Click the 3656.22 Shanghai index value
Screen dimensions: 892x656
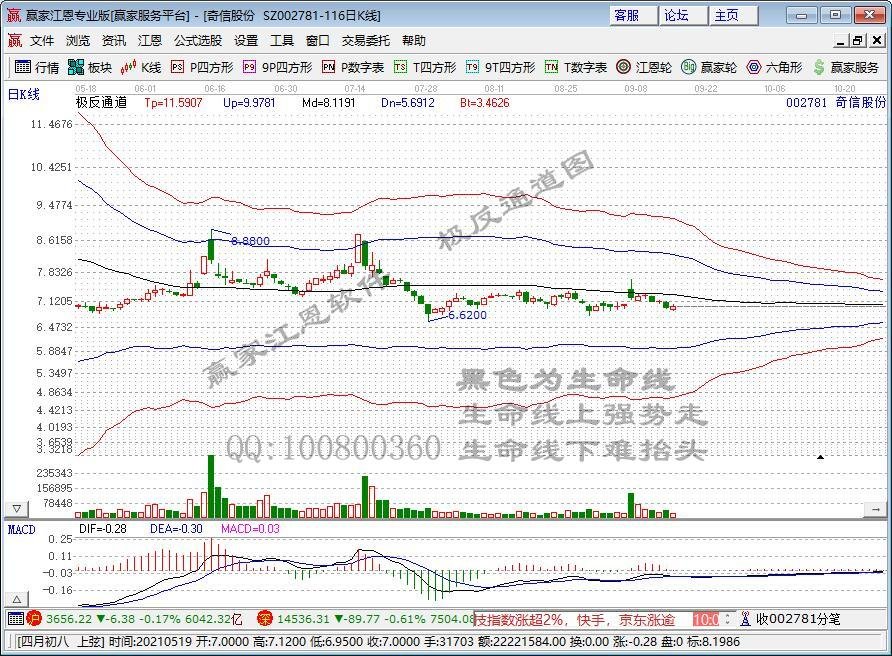click(69, 618)
